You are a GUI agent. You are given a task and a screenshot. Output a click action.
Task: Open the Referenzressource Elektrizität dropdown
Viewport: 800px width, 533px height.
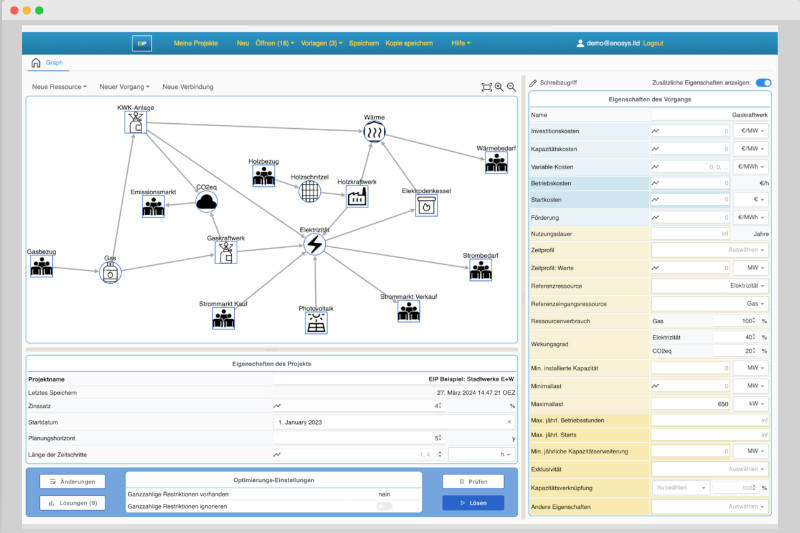[710, 286]
